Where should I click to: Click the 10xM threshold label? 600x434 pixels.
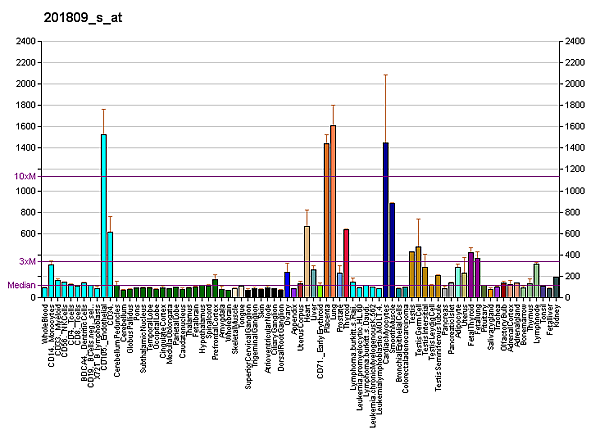point(26,177)
